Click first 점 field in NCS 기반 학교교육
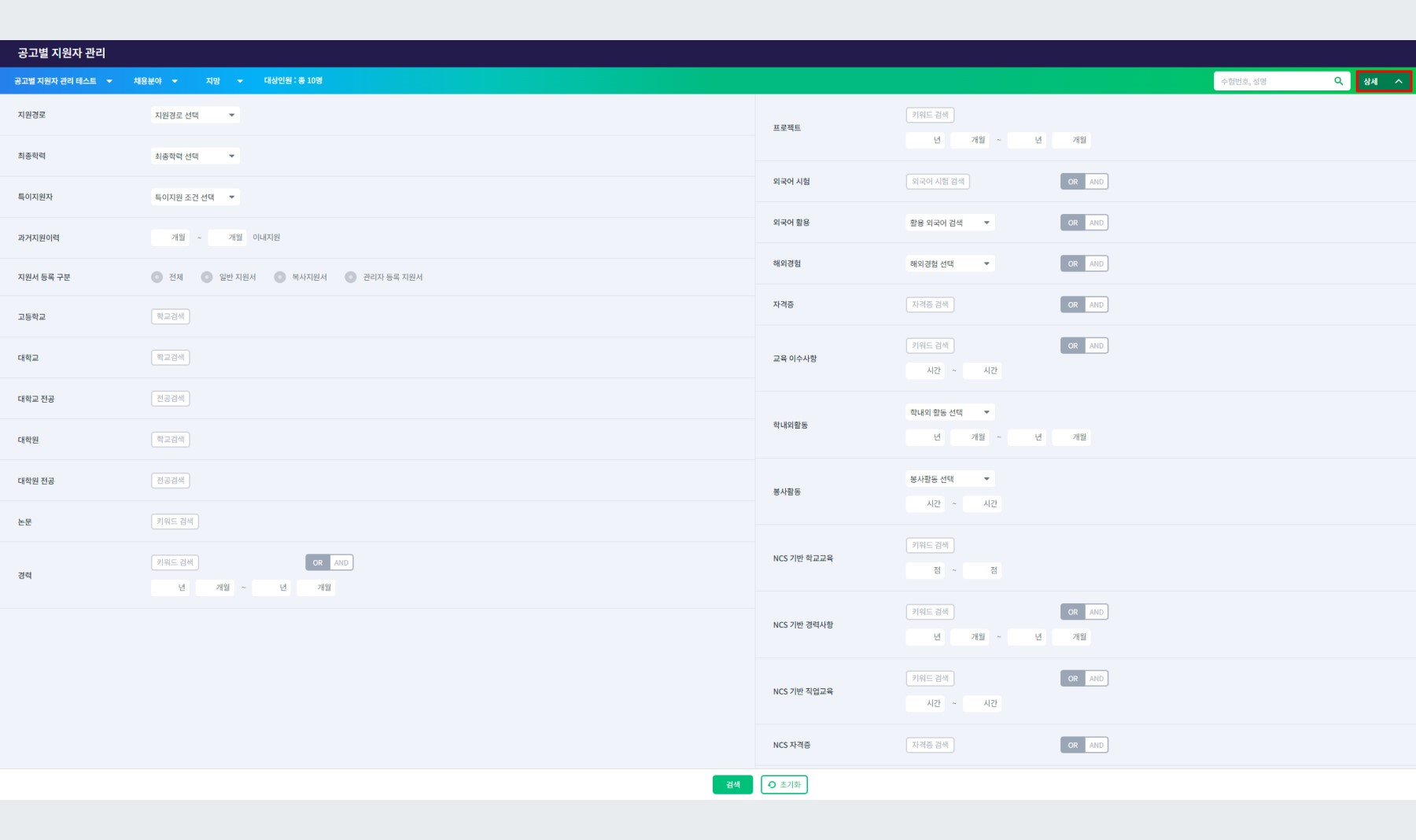1416x840 pixels. coord(925,570)
